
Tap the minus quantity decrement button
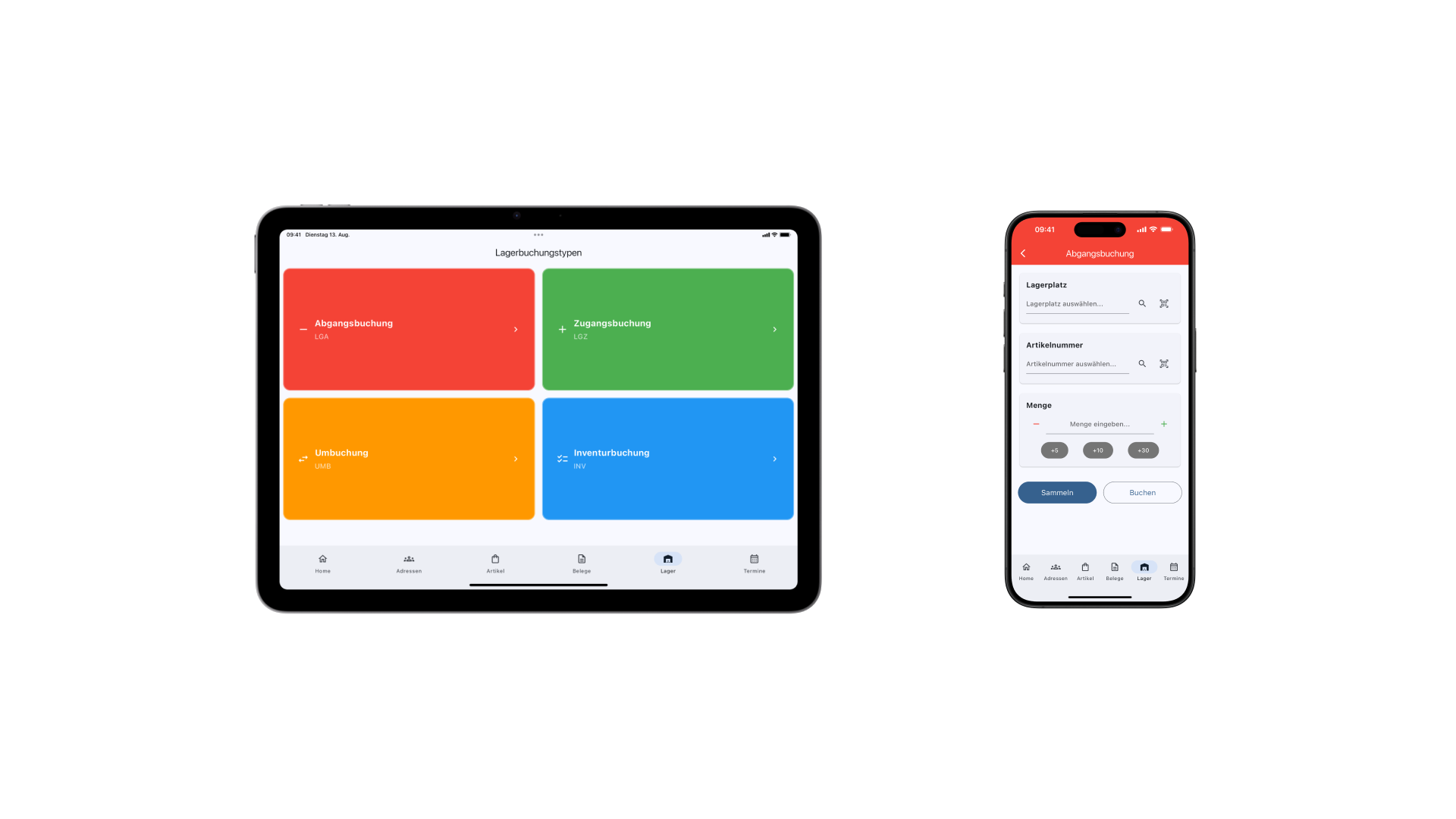pyautogui.click(x=1036, y=424)
